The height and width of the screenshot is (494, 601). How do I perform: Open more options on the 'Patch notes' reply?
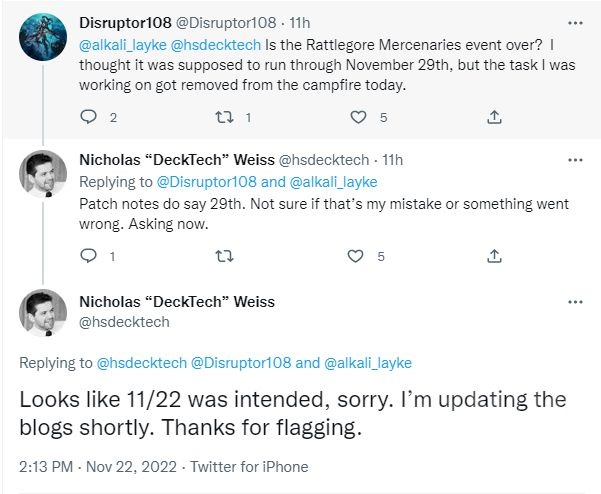point(575,160)
